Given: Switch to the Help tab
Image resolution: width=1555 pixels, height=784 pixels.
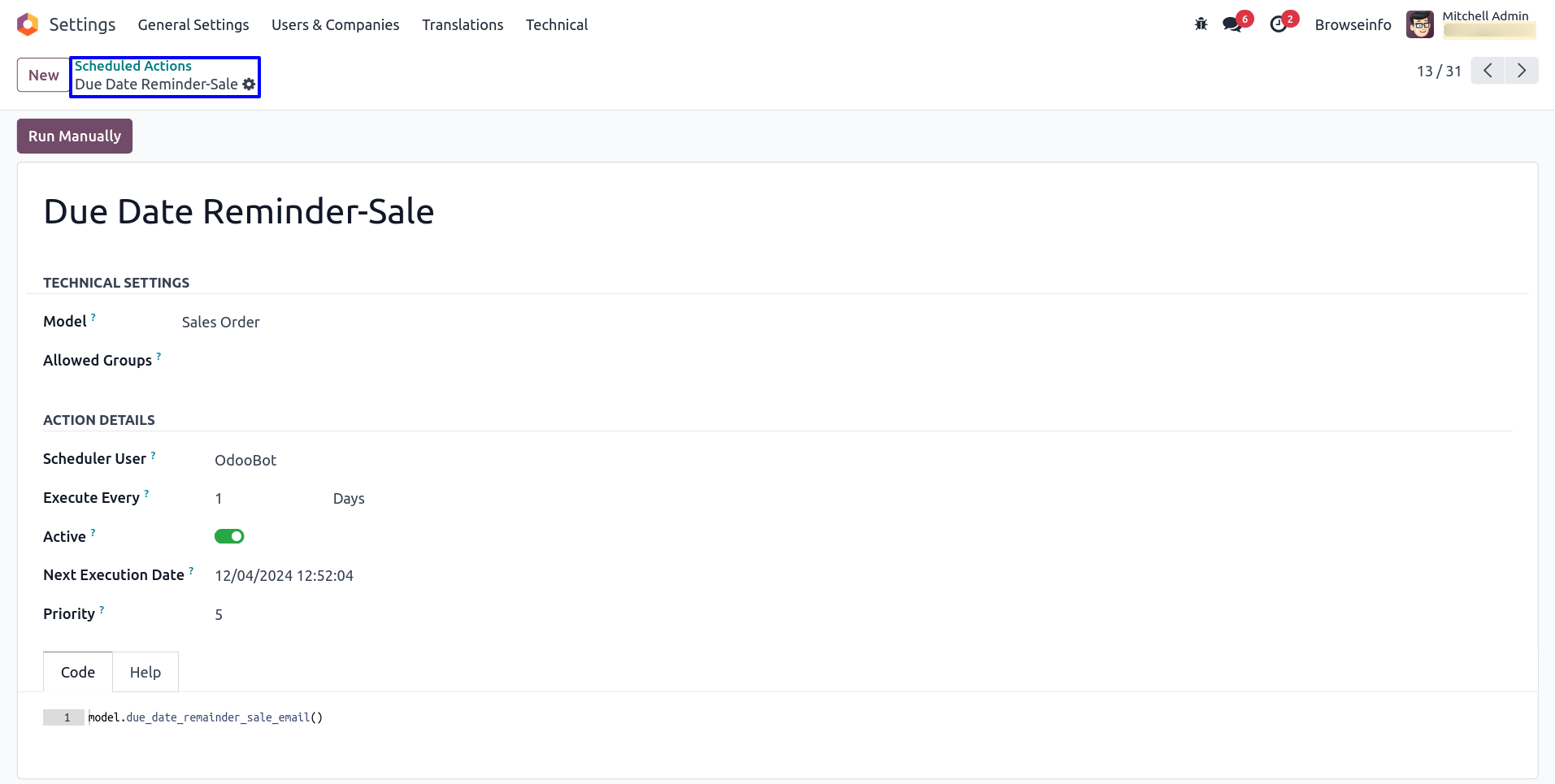Looking at the screenshot, I should click(146, 672).
